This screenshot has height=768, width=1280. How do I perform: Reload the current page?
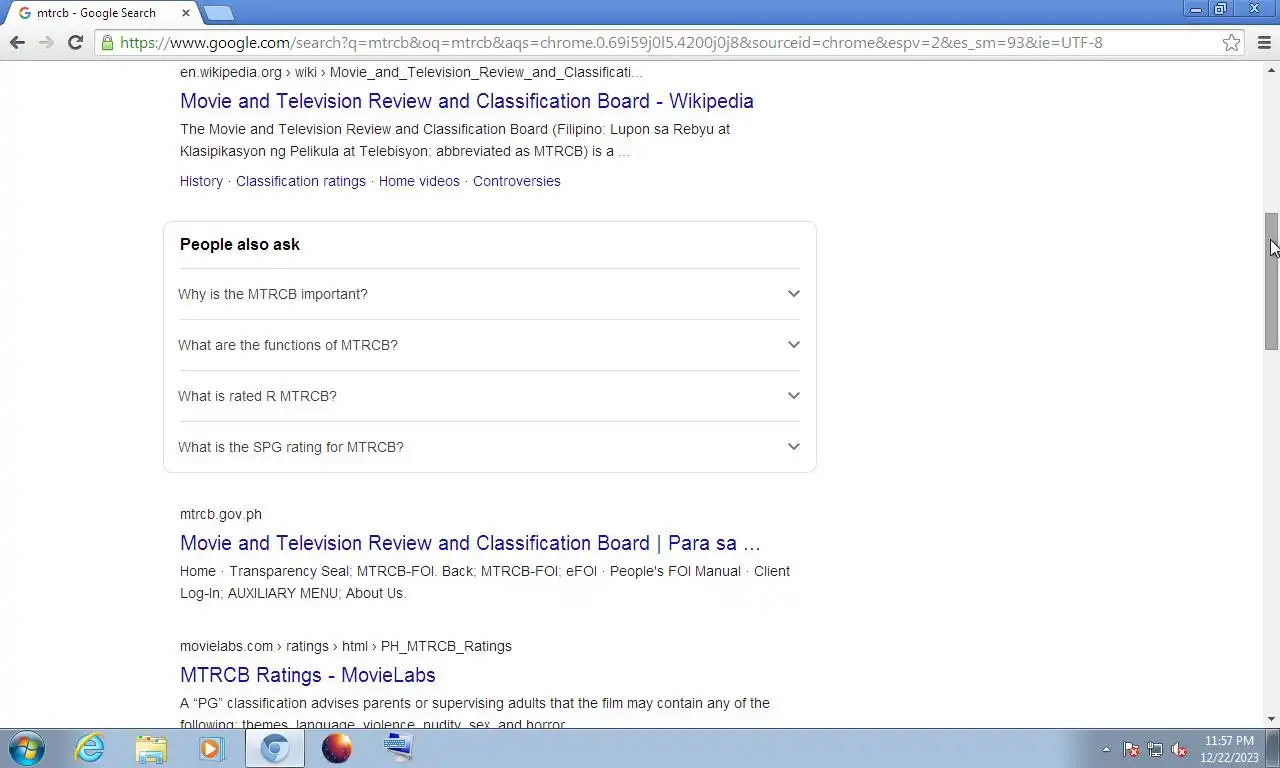(75, 42)
